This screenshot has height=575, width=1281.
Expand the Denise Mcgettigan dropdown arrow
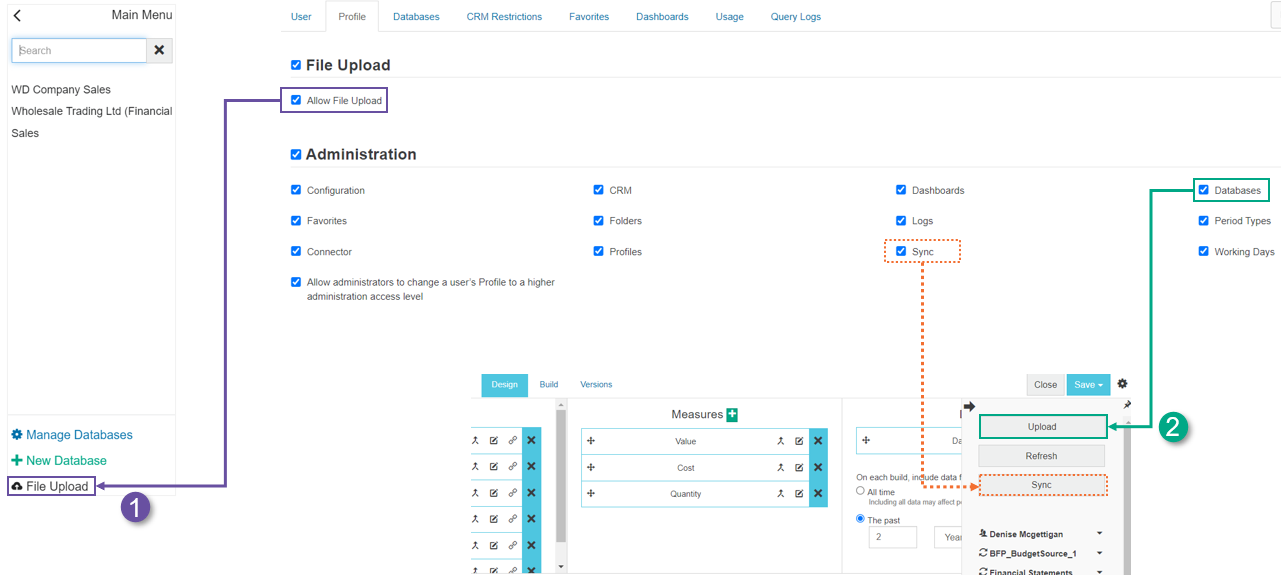(x=1100, y=534)
